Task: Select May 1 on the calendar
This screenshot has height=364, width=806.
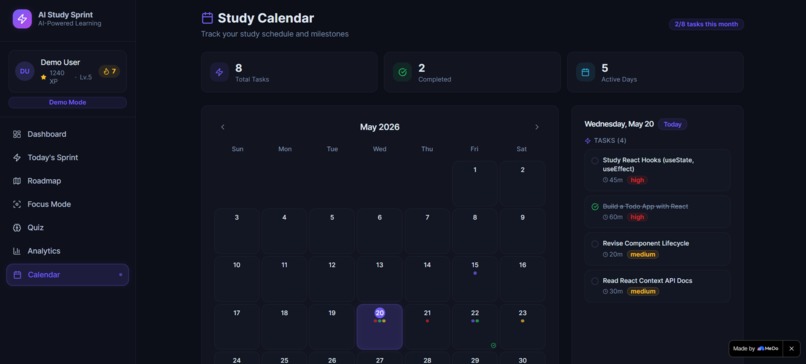Action: 474,184
